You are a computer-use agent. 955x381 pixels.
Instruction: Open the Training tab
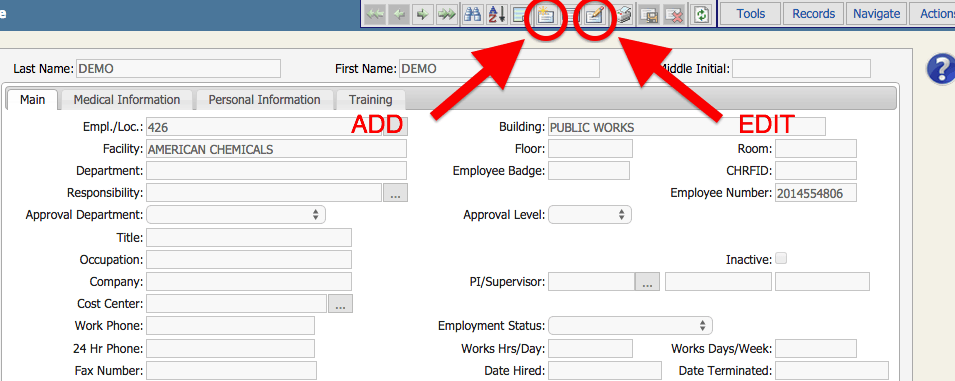370,99
